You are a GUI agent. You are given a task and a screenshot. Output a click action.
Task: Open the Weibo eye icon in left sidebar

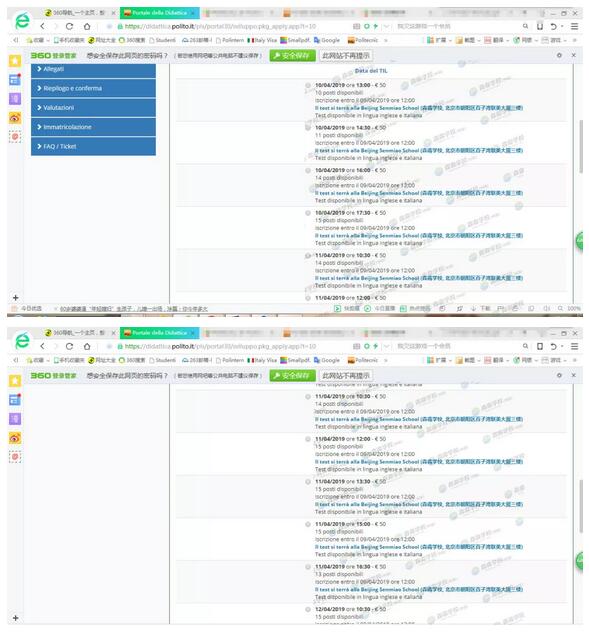tap(15, 118)
